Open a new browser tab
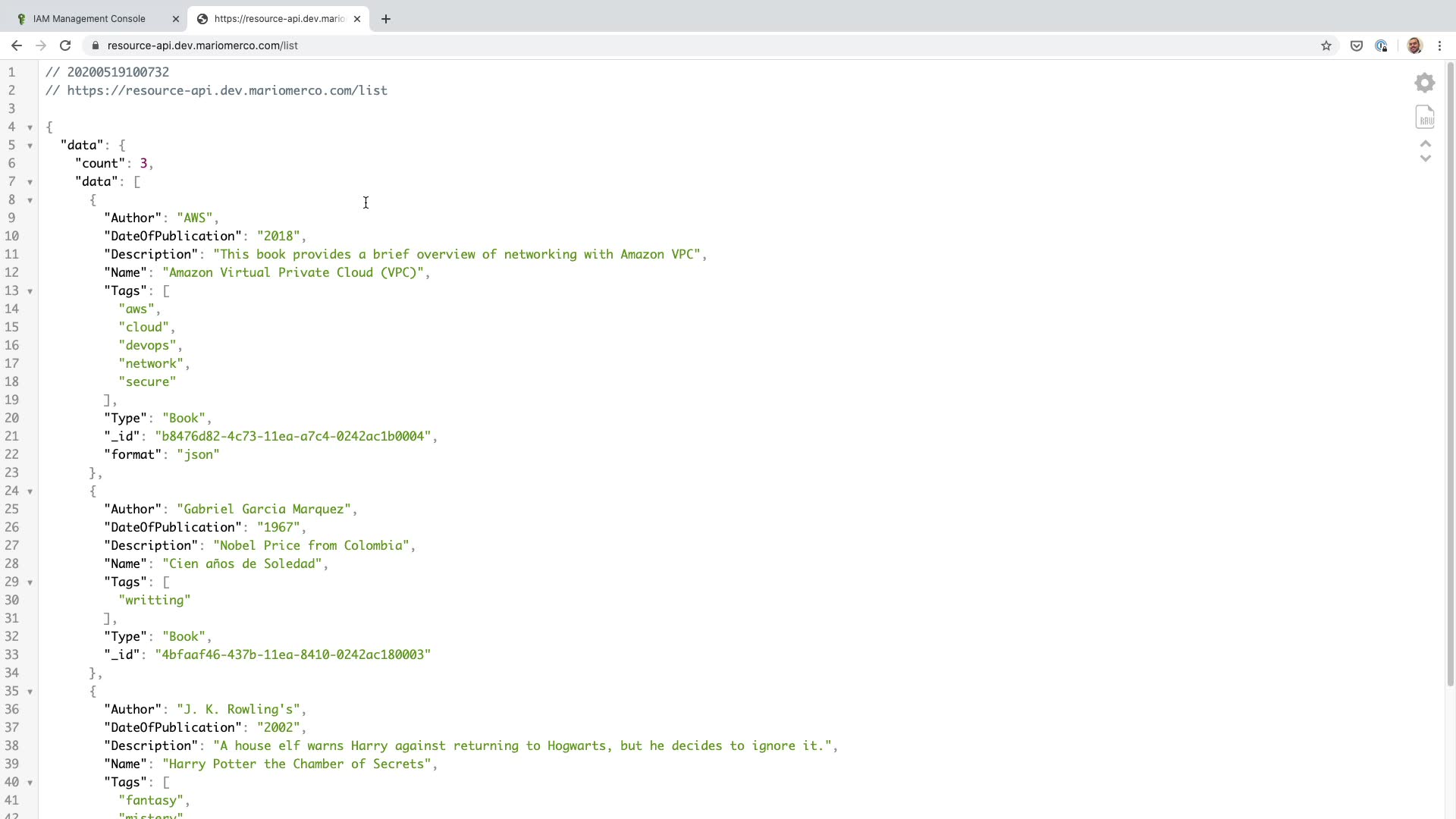1456x819 pixels. coord(385,19)
